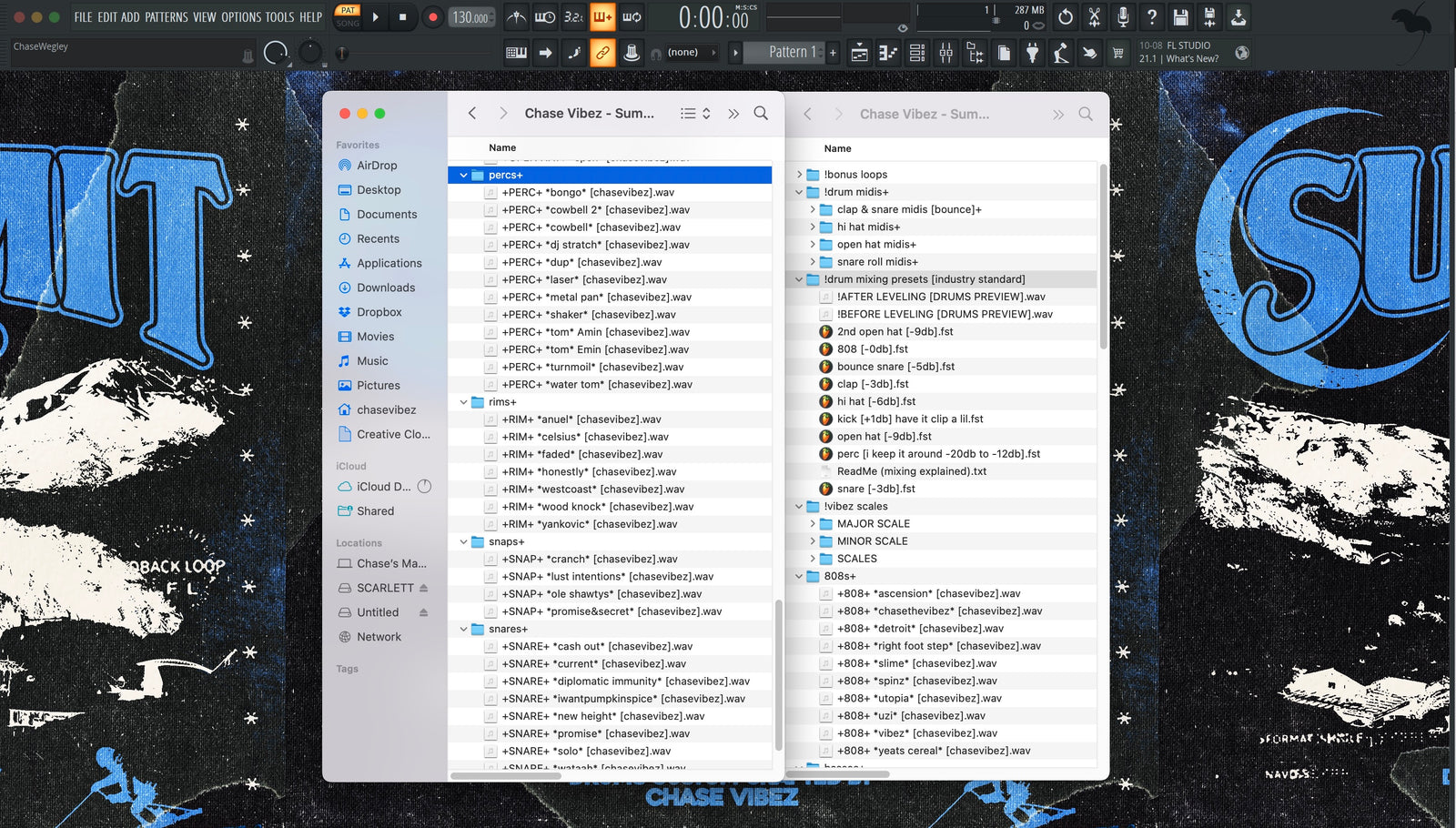The width and height of the screenshot is (1456, 828).
Task: Open the question mark help icon
Action: 1152,17
